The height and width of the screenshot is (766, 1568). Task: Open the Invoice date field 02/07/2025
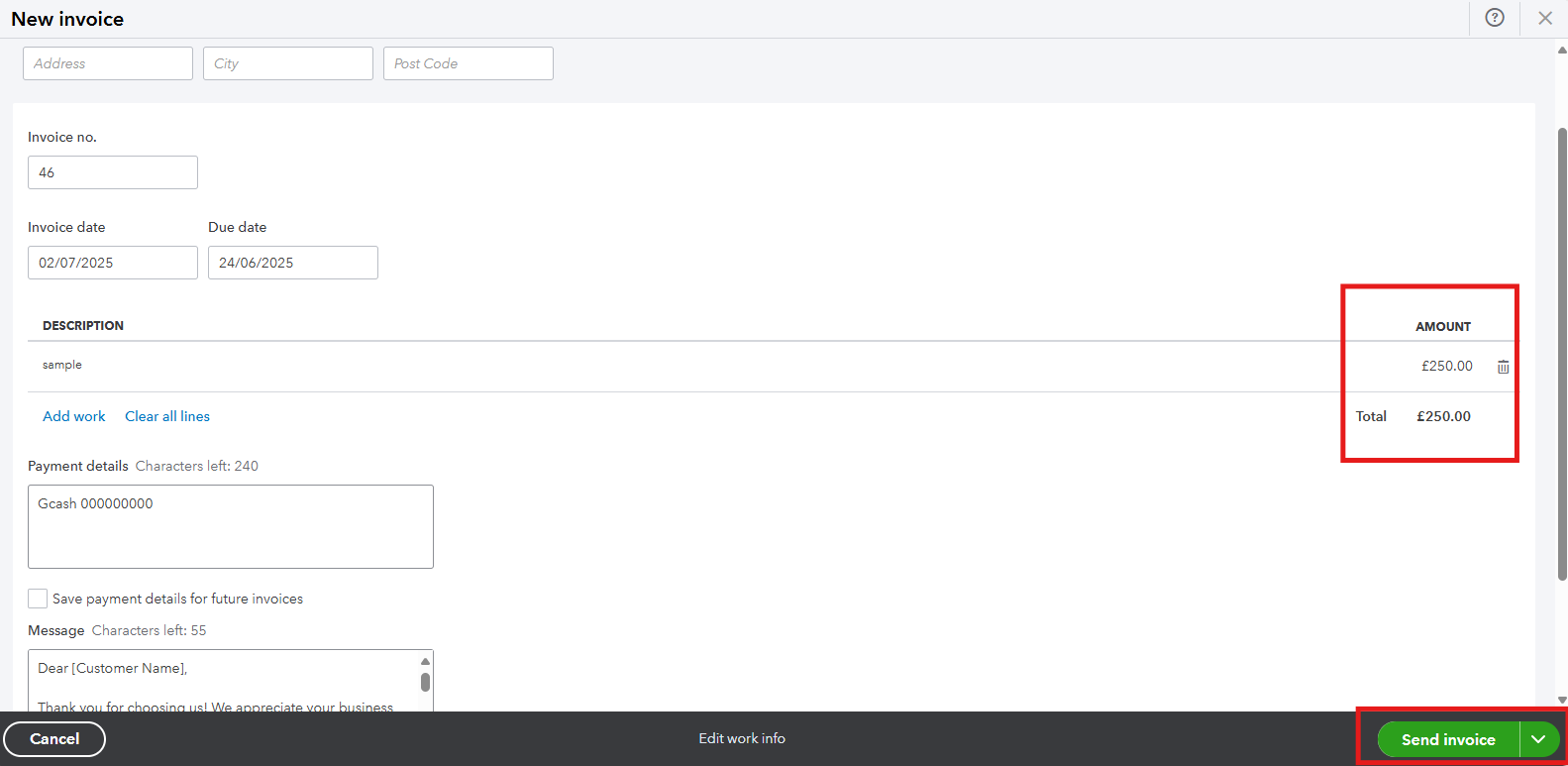click(x=113, y=263)
